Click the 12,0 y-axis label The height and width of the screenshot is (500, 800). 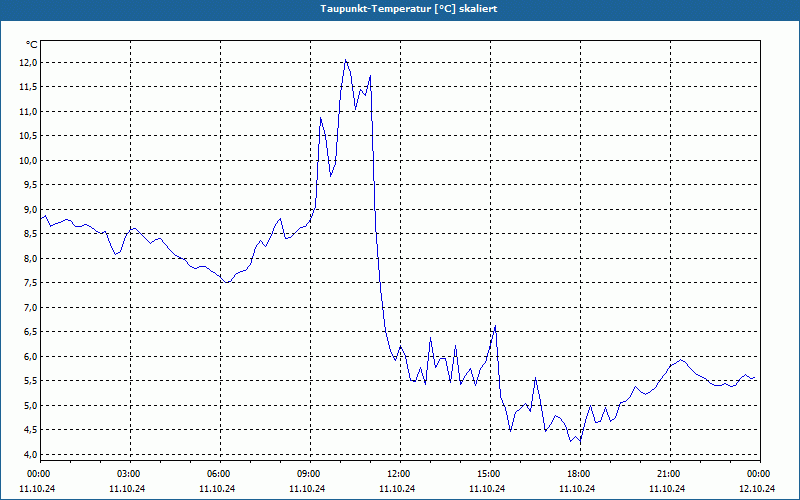click(x=28, y=62)
